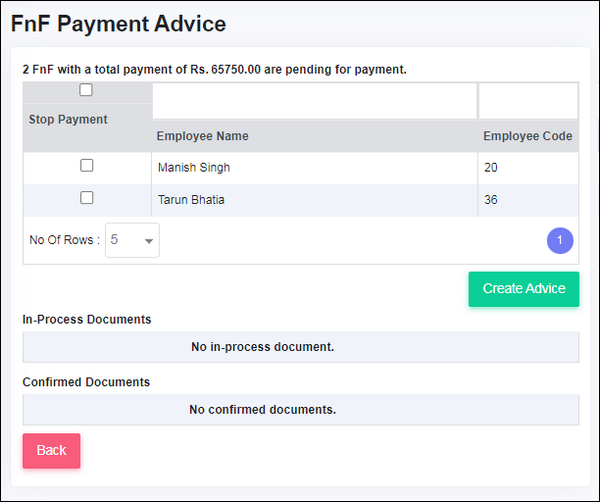The image size is (600, 502).
Task: Click the dropdown arrow beside value 5
Action: (x=149, y=241)
